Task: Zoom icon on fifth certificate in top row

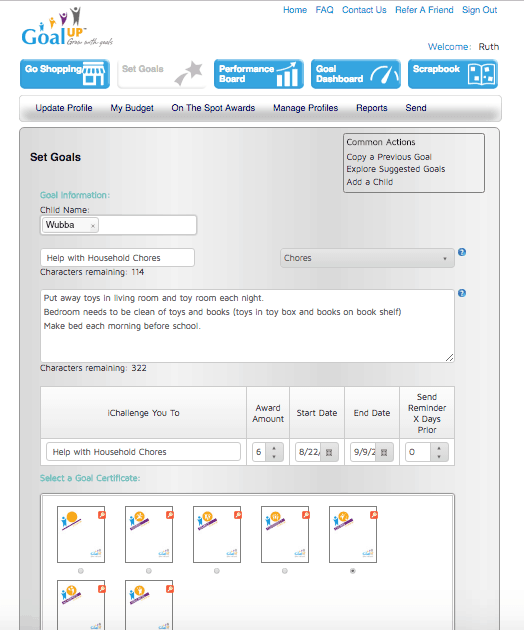Action: point(373,515)
